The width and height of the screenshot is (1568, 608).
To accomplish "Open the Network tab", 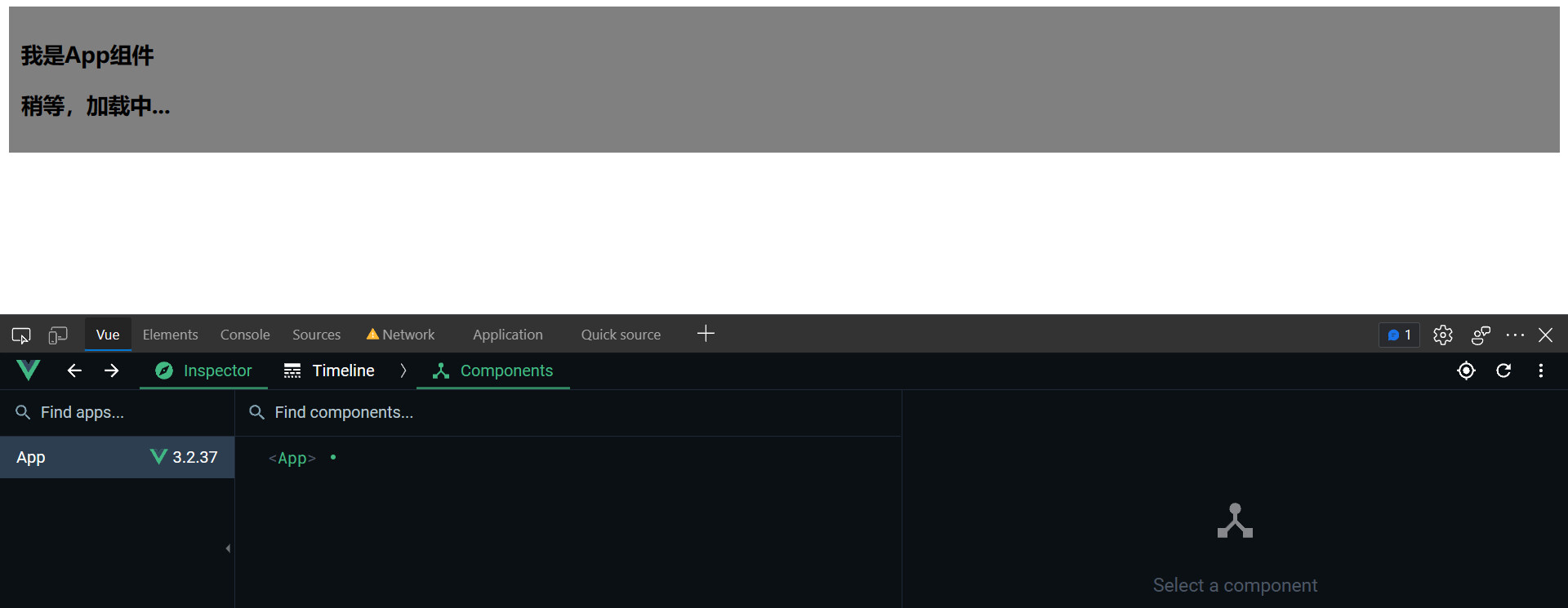I will point(401,335).
